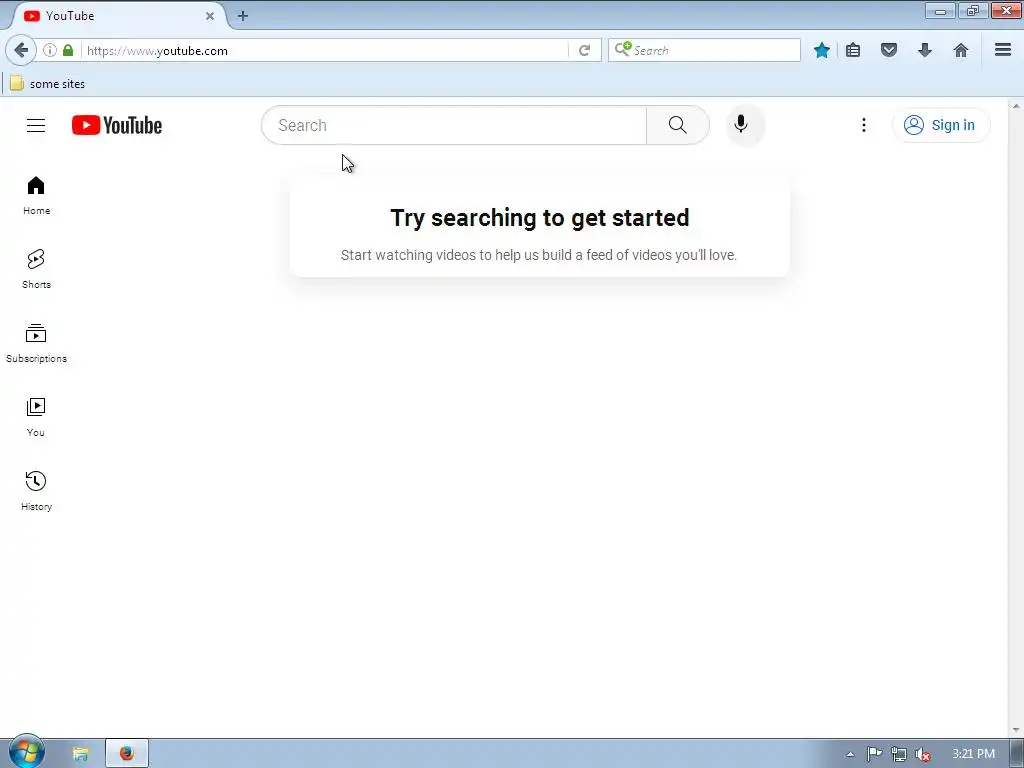The height and width of the screenshot is (768, 1024).
Task: Go to Home in YouTube sidebar
Action: [36, 195]
